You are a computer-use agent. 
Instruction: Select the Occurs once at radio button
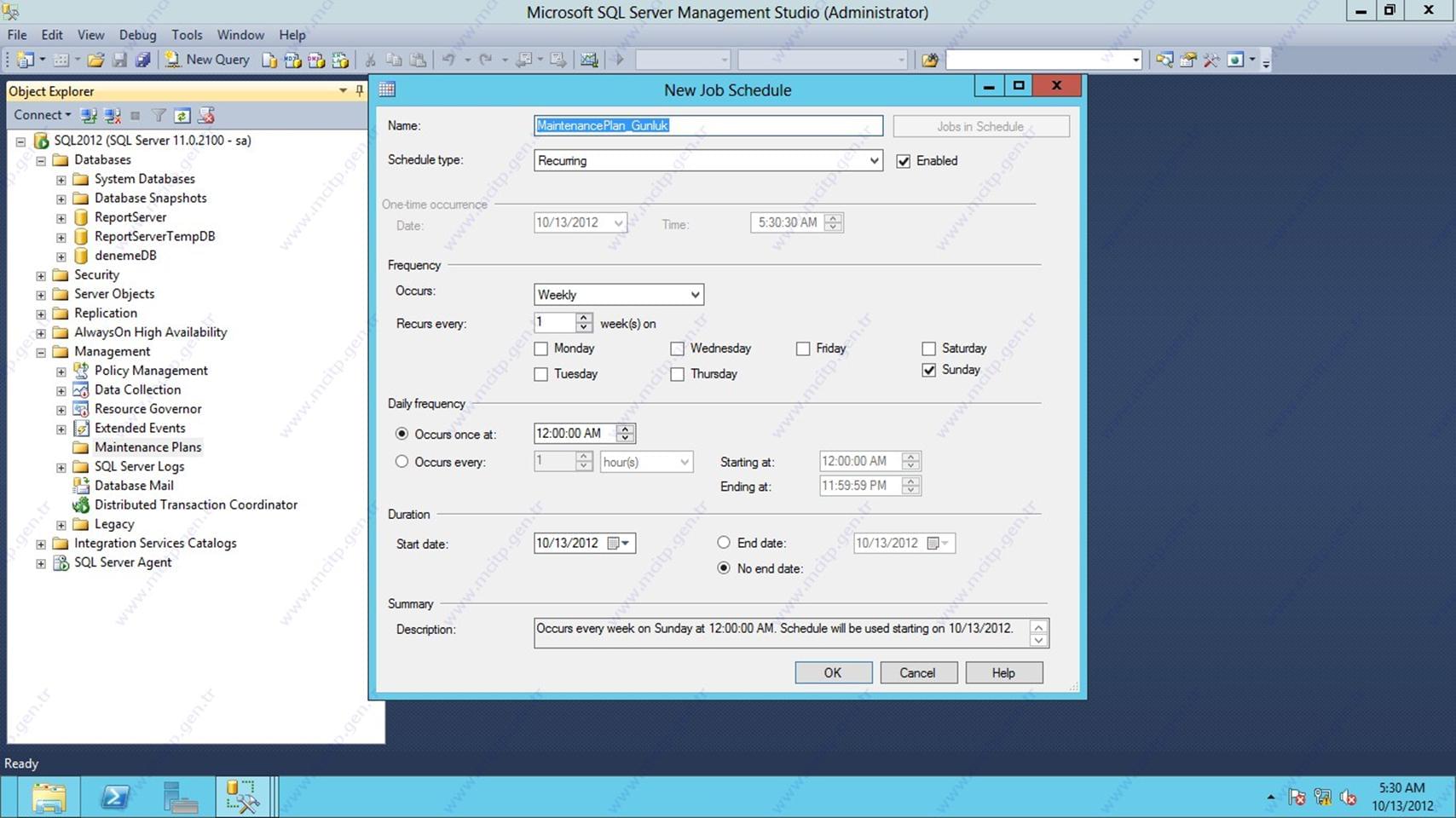pyautogui.click(x=402, y=434)
